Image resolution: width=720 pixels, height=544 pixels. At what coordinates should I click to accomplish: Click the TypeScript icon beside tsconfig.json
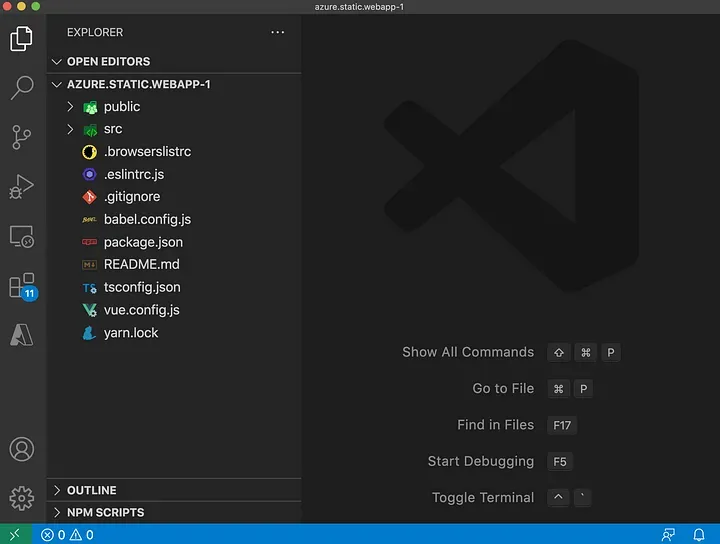(89, 288)
